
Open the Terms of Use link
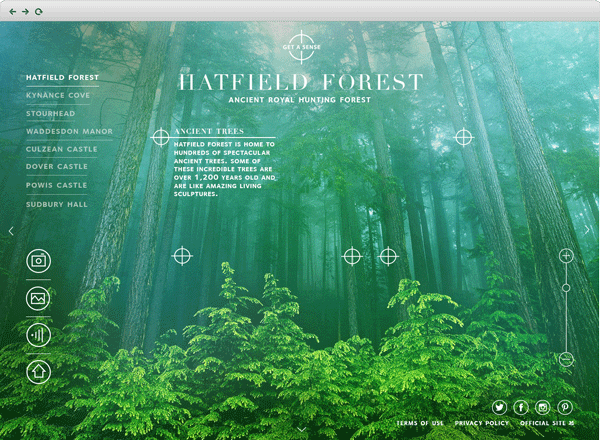[x=420, y=423]
